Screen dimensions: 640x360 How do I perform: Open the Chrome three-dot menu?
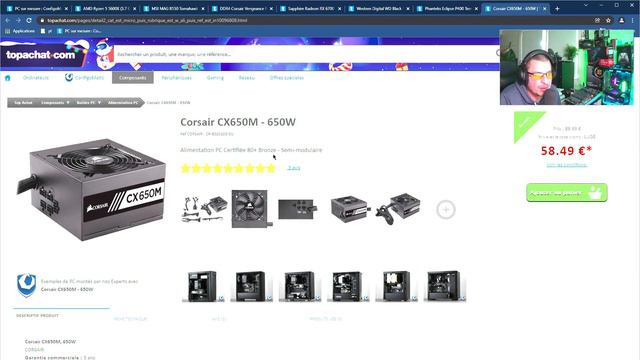coord(633,20)
